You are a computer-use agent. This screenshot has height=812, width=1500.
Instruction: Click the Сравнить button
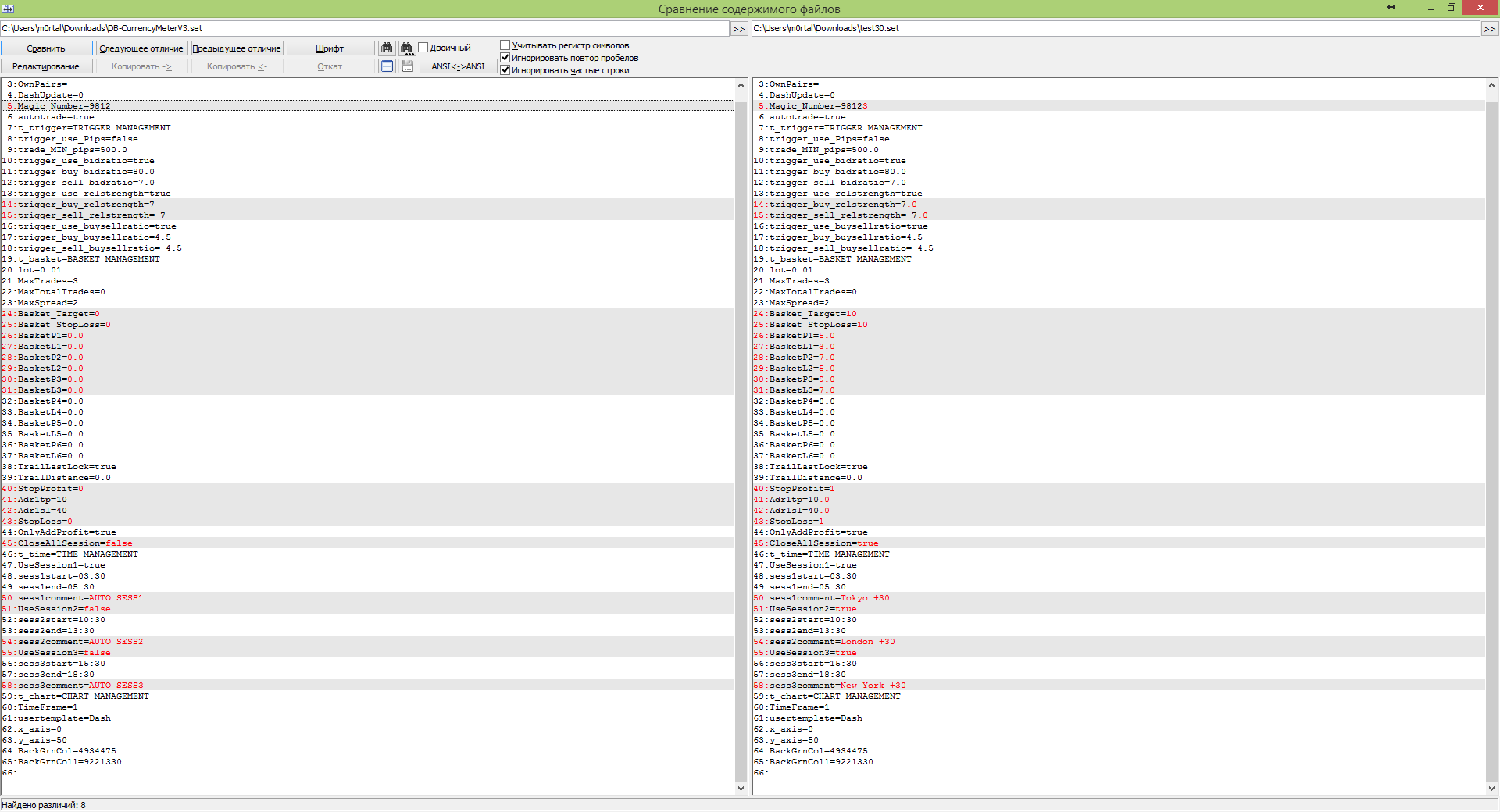(x=46, y=48)
